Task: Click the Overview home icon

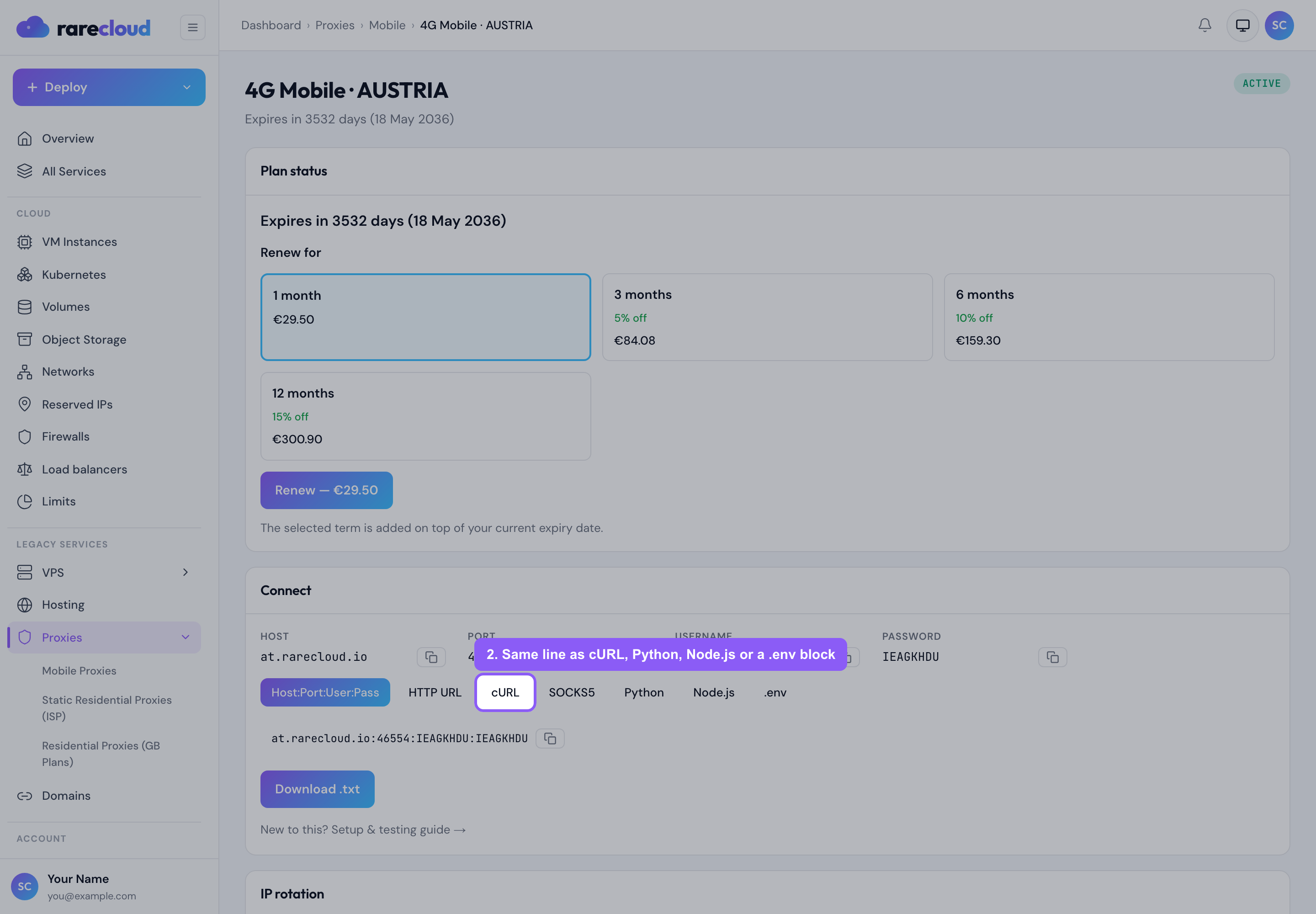Action: (25, 138)
